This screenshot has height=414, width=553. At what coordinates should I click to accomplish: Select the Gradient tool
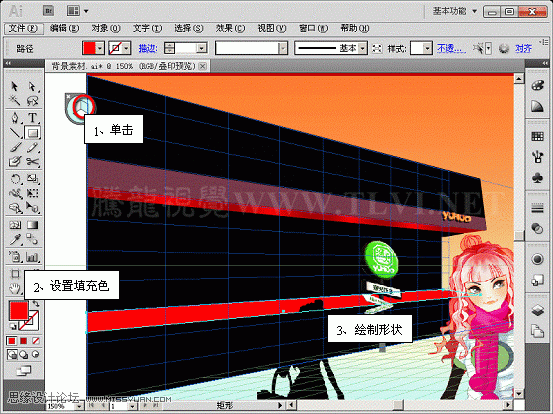click(32, 225)
